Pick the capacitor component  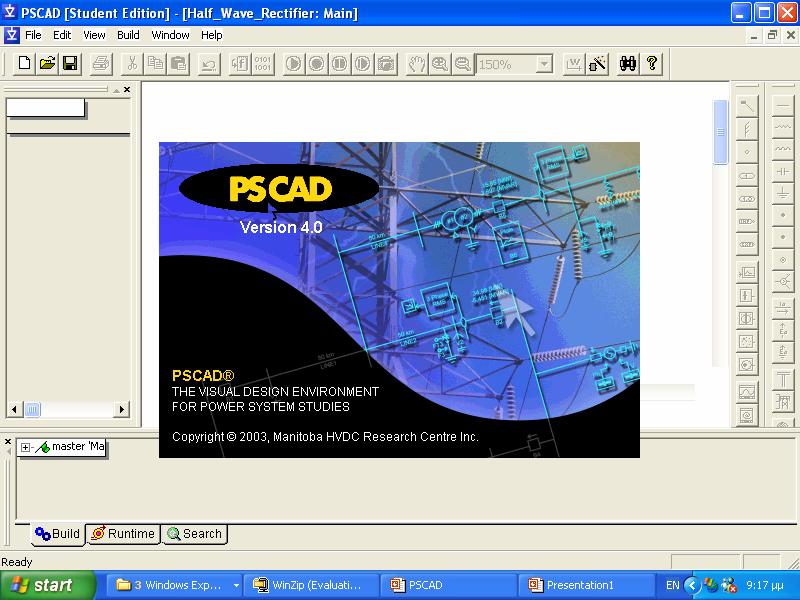[x=783, y=171]
